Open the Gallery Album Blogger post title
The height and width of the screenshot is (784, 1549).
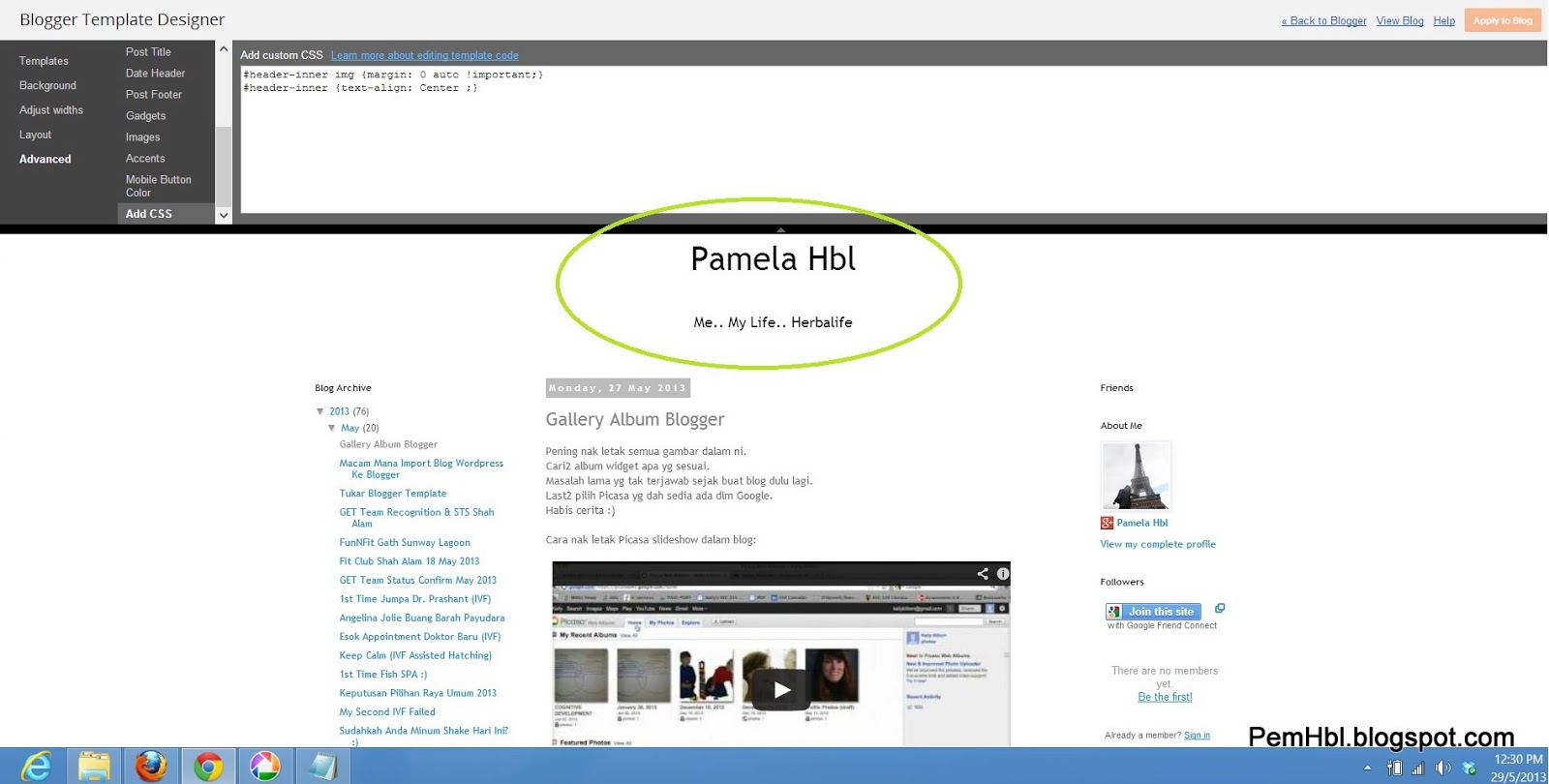[x=635, y=419]
